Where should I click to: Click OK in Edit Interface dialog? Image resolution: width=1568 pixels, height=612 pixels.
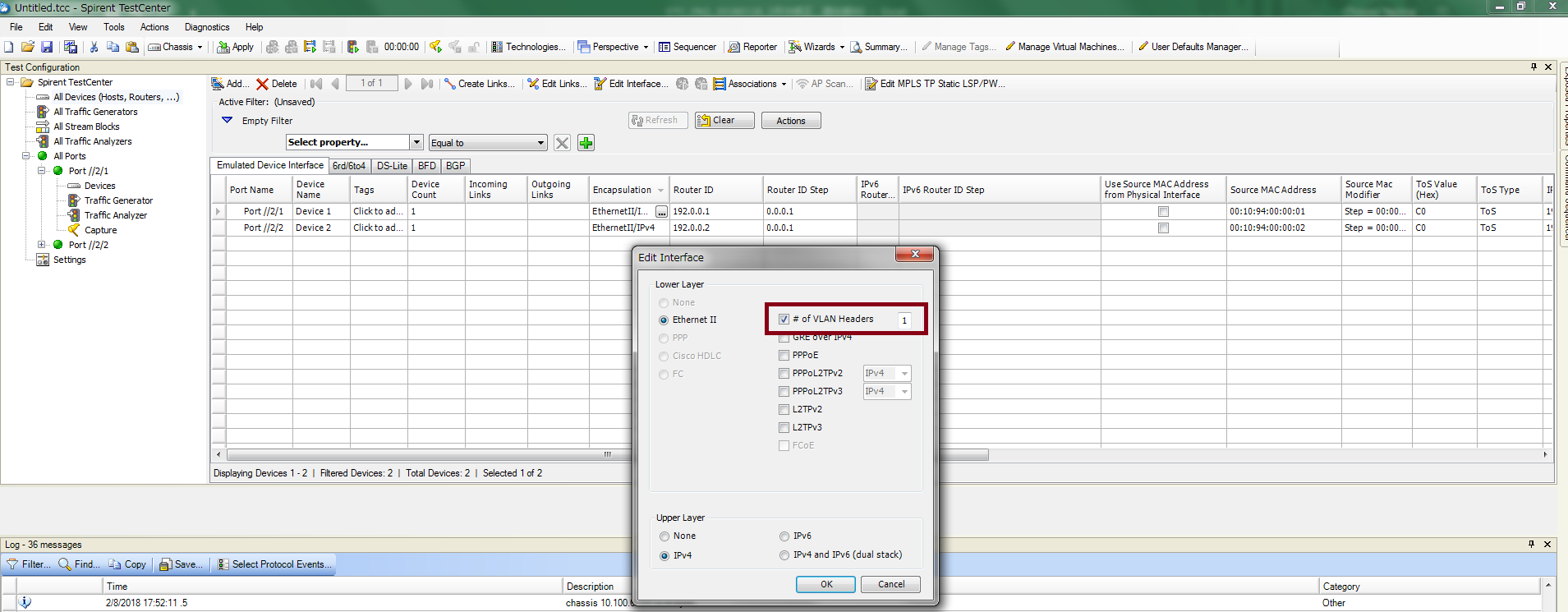[x=826, y=585]
